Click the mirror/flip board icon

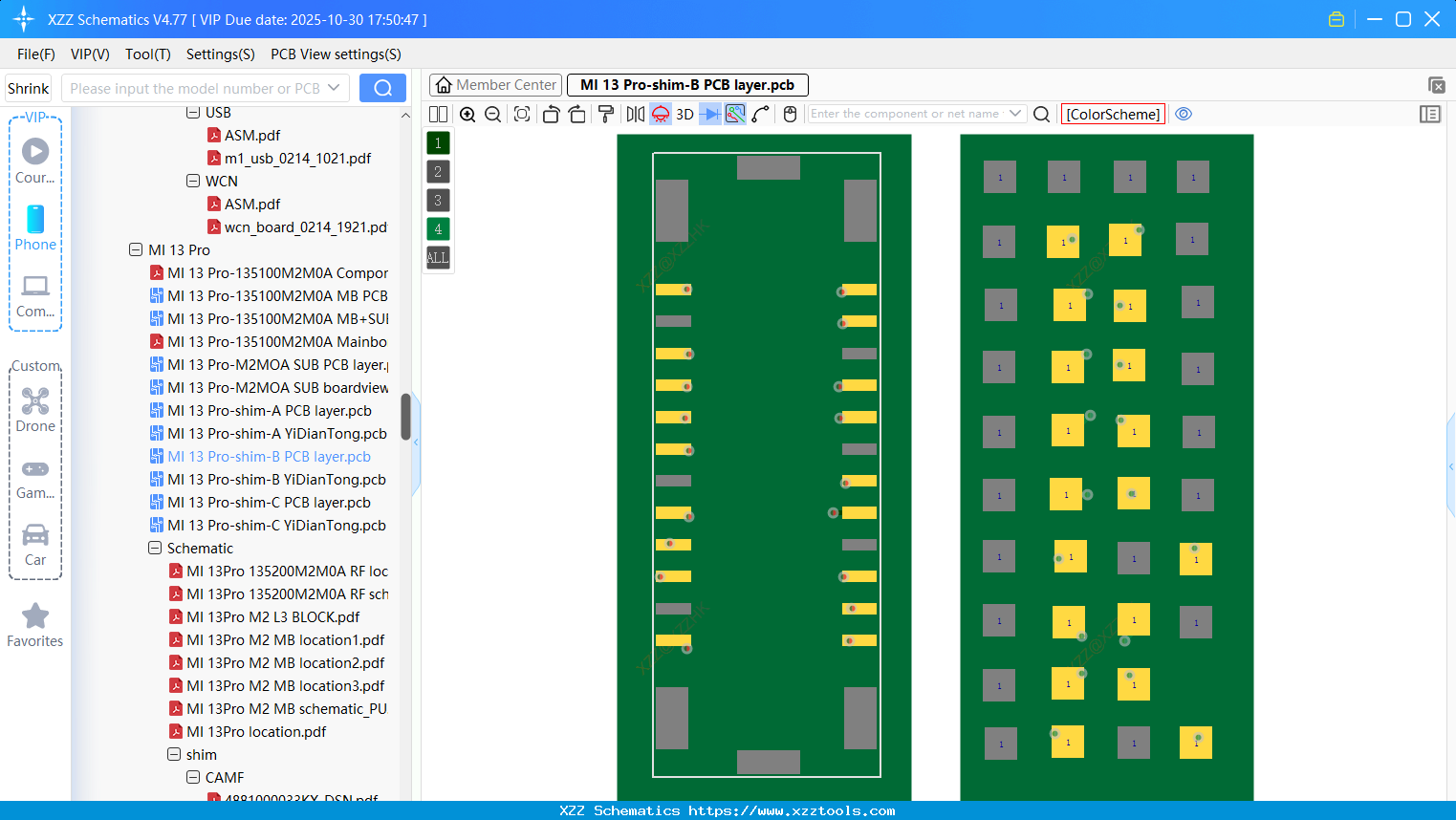coord(633,114)
